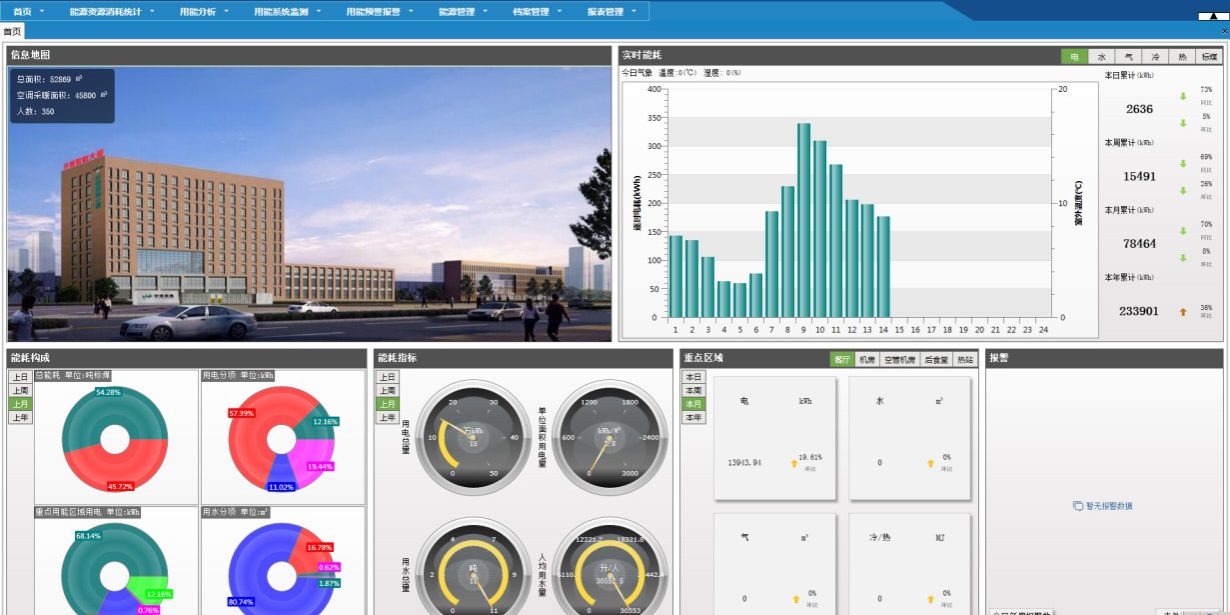
Task: Click the green down arrow beside 73%
Action: point(1183,97)
